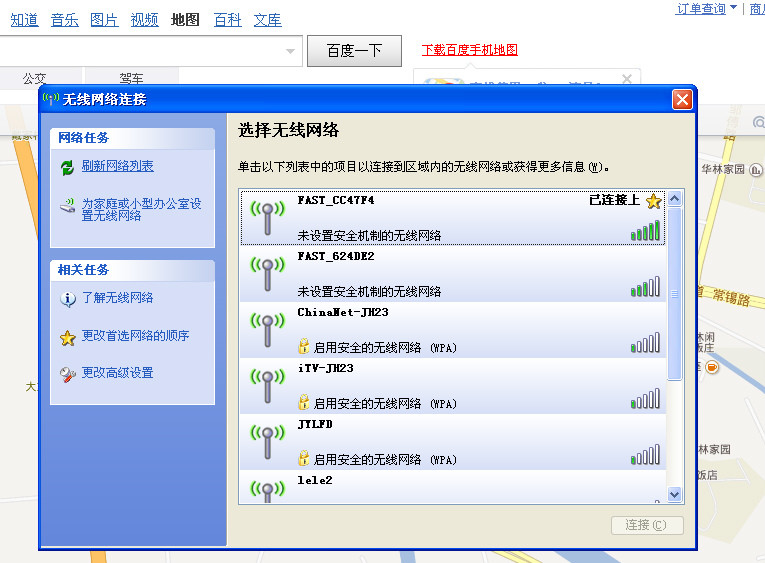
Task: Select the JYLFD network name
Action: tap(315, 424)
